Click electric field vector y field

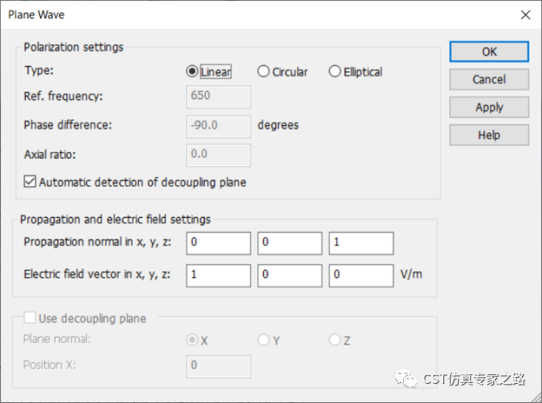(290, 275)
